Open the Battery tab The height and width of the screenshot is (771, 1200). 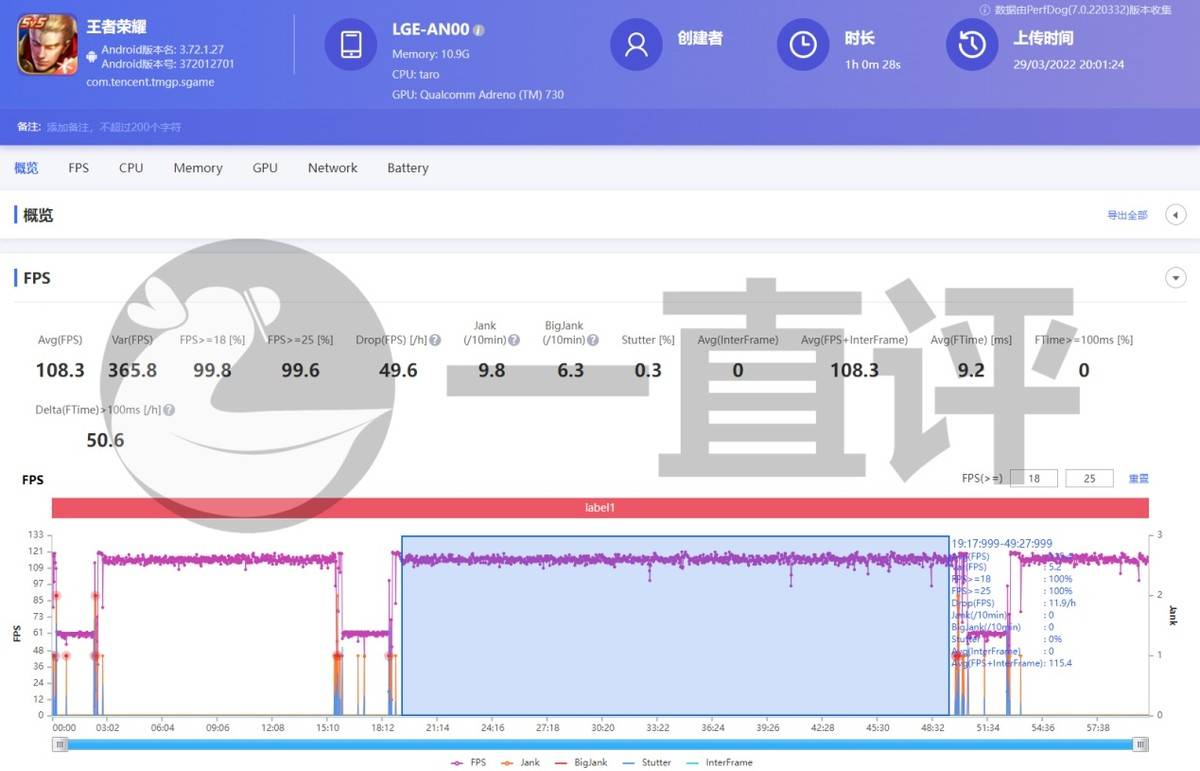(x=407, y=168)
